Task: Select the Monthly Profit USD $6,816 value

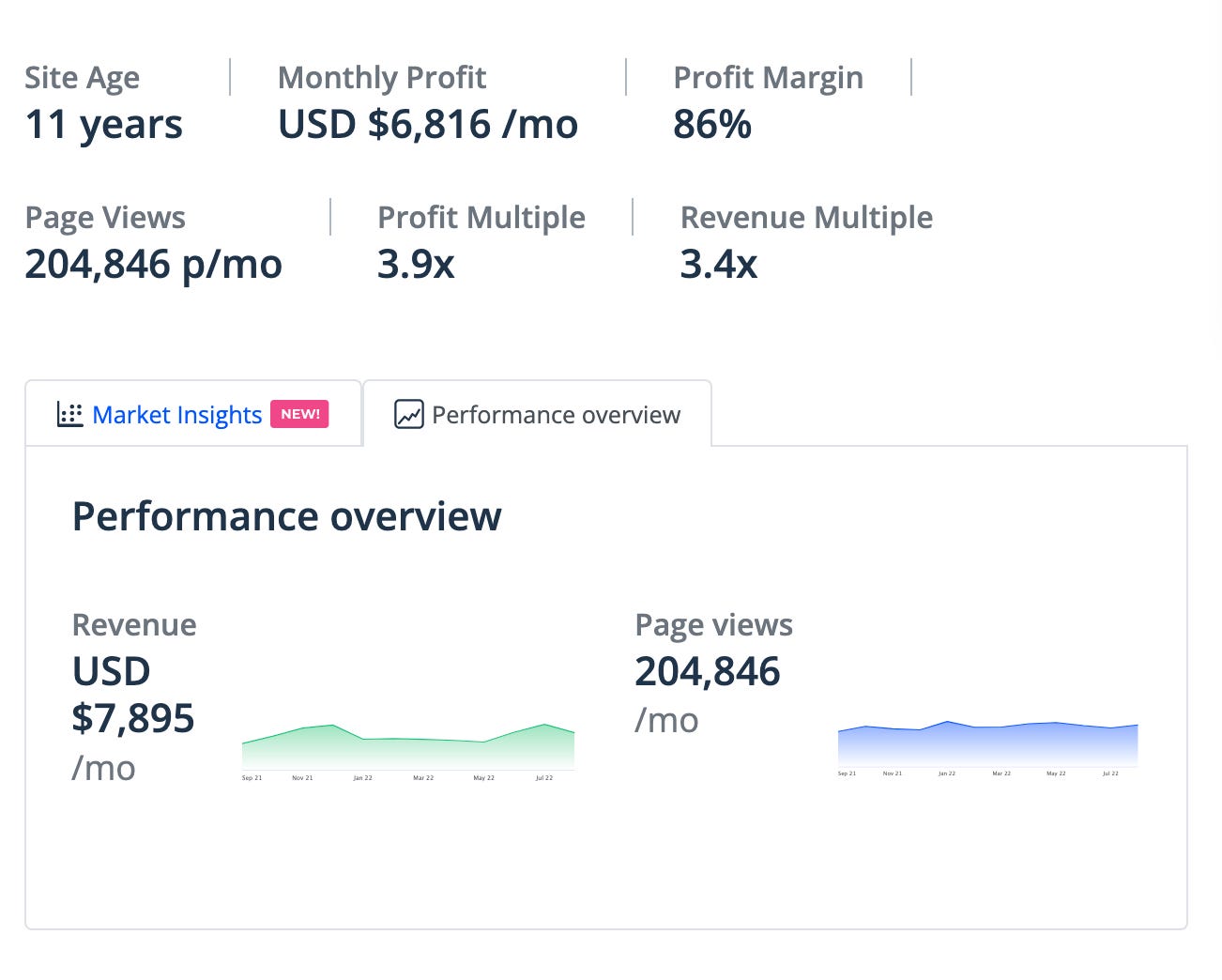Action: pyautogui.click(x=428, y=124)
